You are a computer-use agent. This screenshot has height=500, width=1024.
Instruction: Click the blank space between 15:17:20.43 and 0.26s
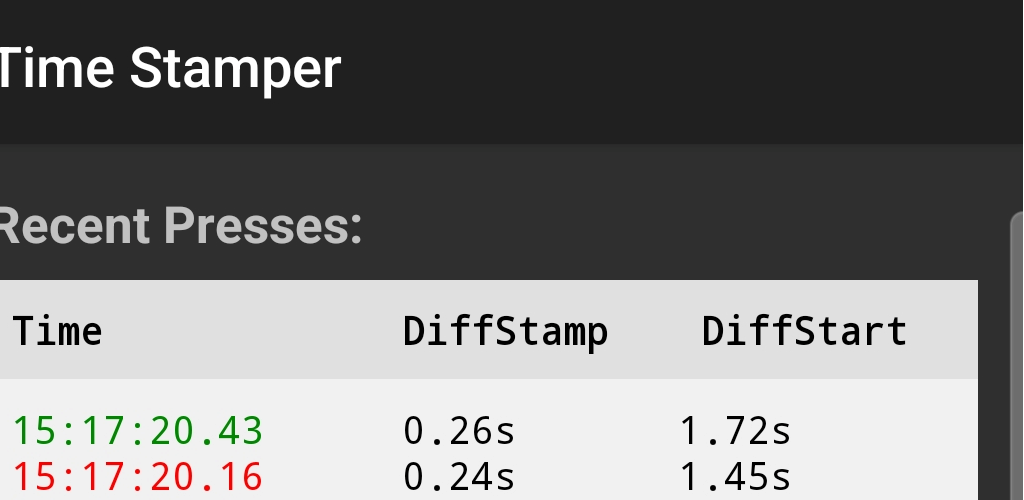[x=333, y=431]
